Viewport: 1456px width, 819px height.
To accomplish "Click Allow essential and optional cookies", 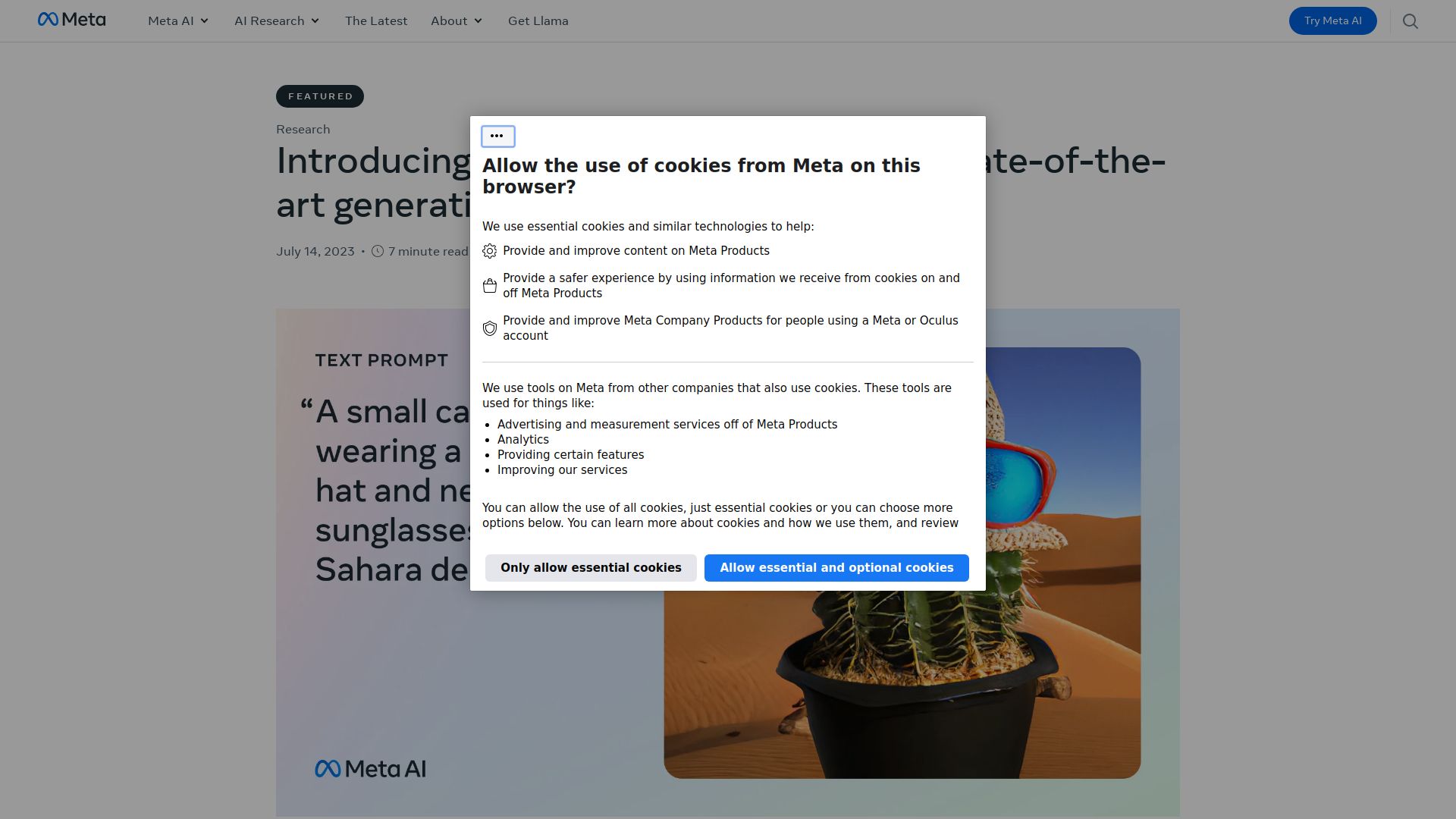I will 836,568.
